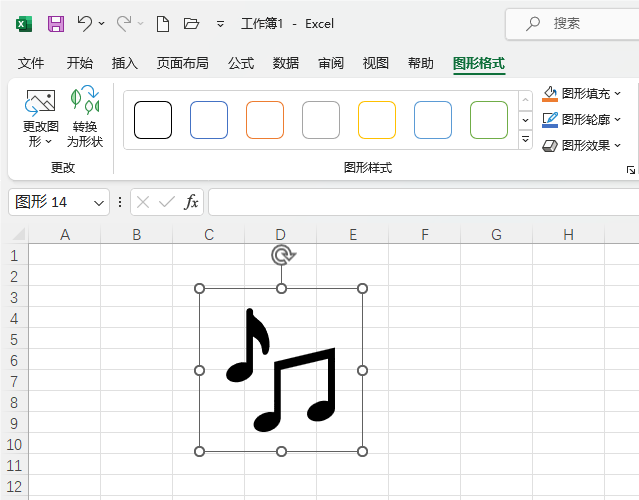Select column A header

click(65, 235)
